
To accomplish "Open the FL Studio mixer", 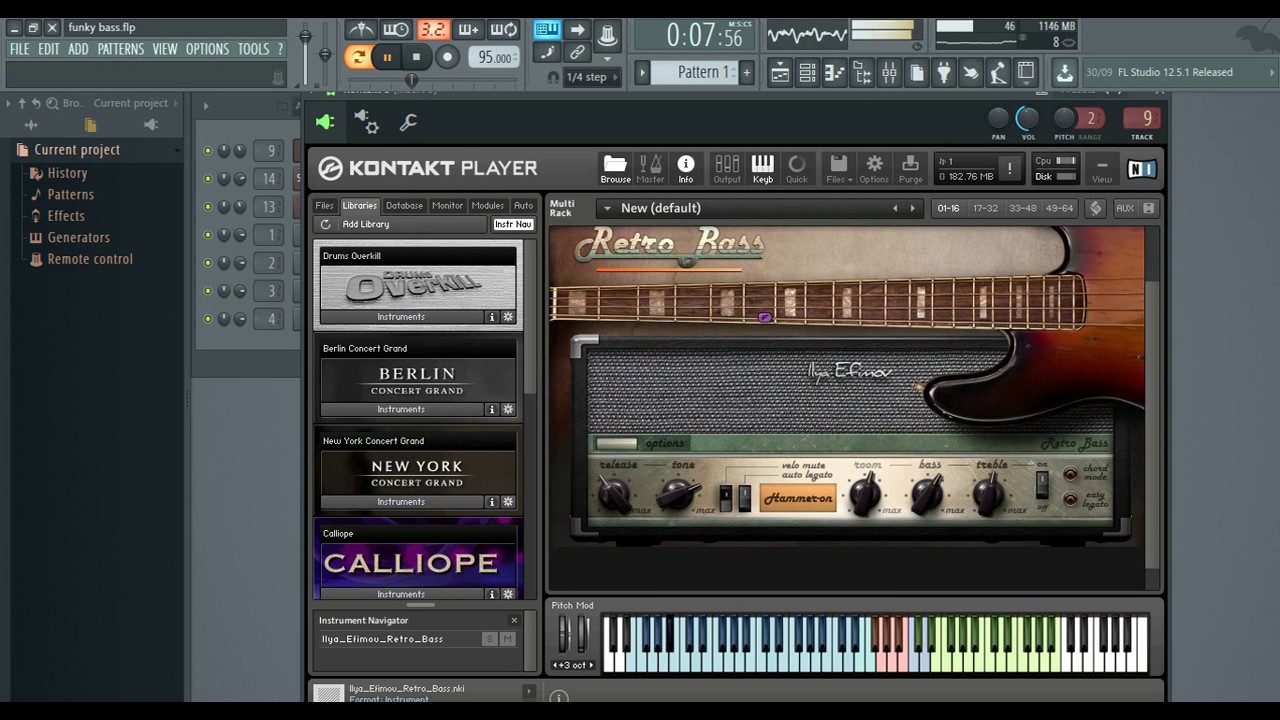I will coord(889,72).
